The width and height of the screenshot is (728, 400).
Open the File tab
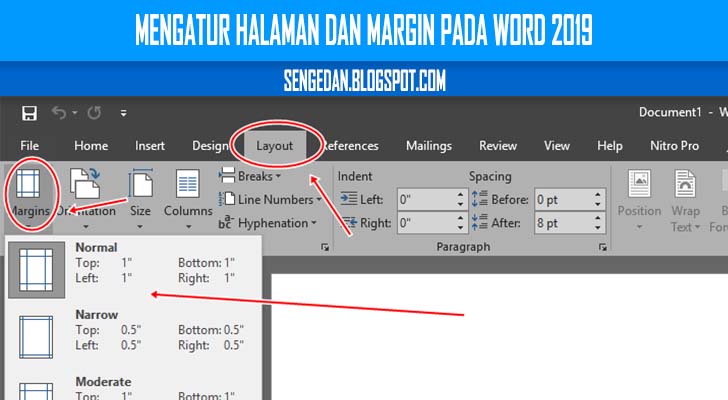pos(29,146)
